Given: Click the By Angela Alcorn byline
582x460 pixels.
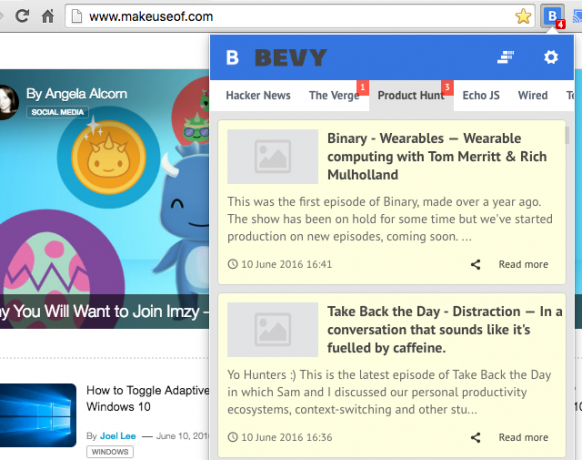Looking at the screenshot, I should [76, 94].
